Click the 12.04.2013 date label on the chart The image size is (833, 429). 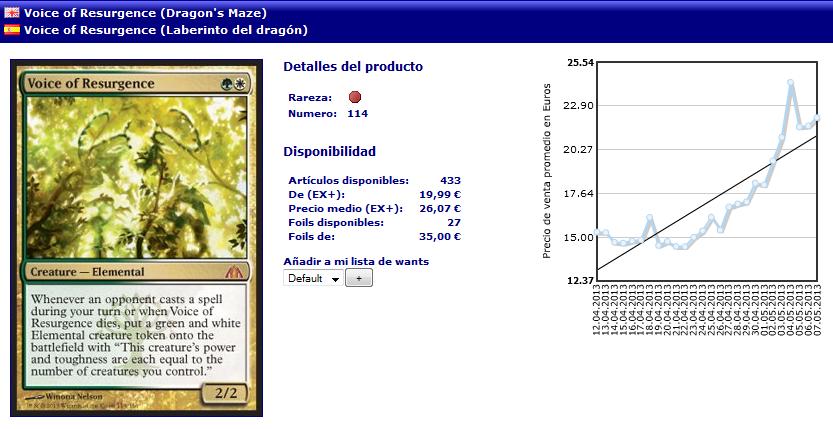pos(597,310)
